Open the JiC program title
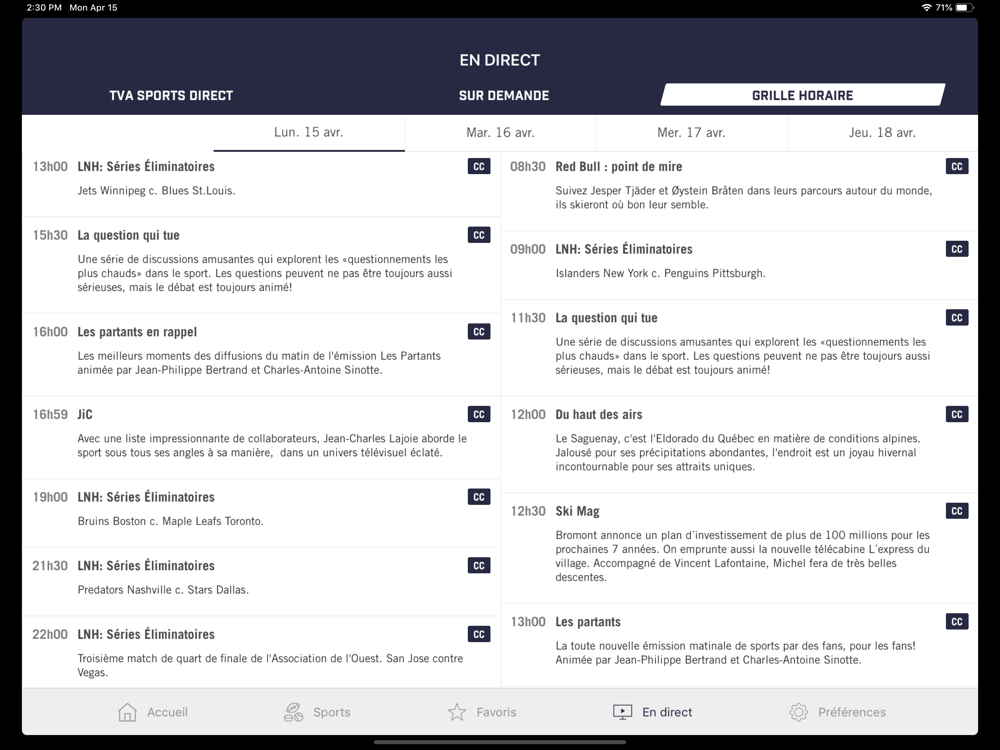1000x750 pixels. point(85,415)
